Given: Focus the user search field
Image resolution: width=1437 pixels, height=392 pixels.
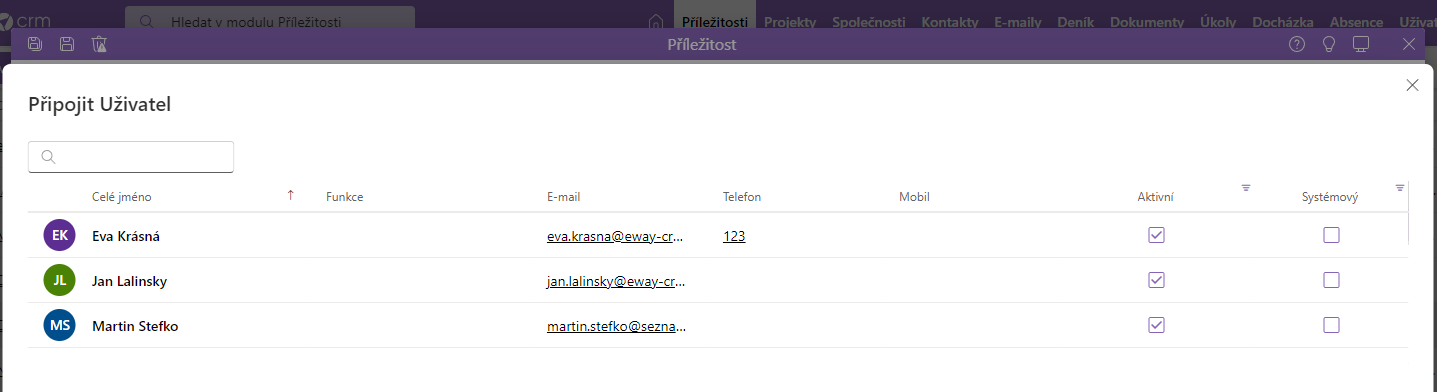Looking at the screenshot, I should click(131, 157).
